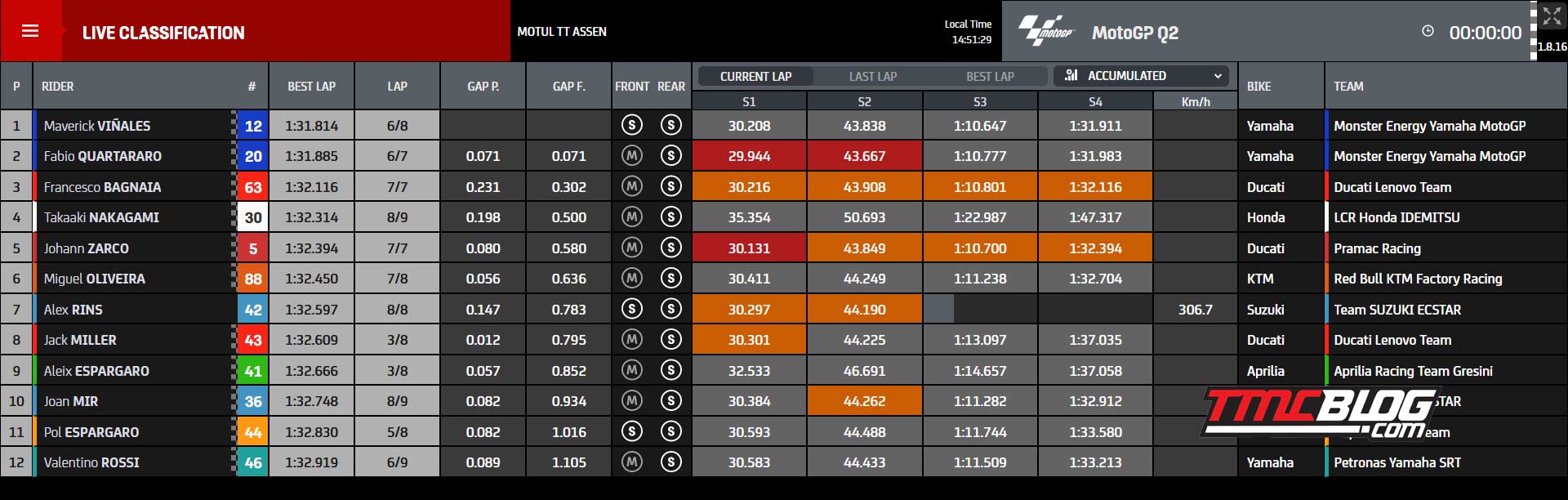This screenshot has height=500, width=1568.
Task: Click the blue number 12 badge
Action: [253, 126]
